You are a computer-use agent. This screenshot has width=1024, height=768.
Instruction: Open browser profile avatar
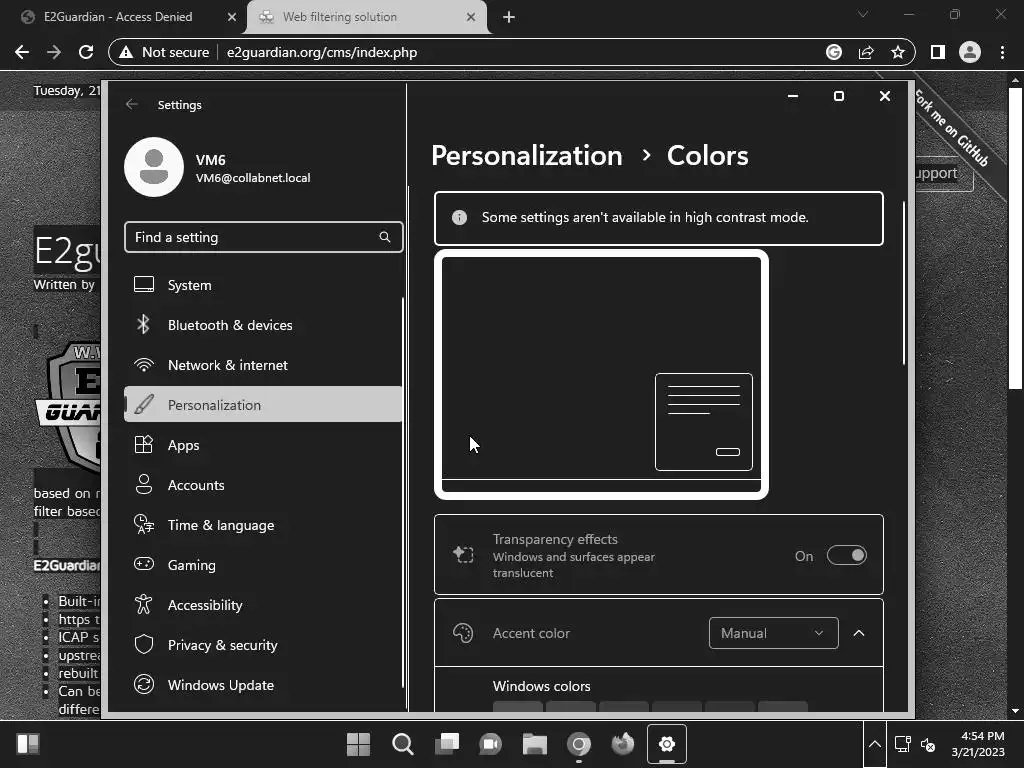click(x=970, y=52)
